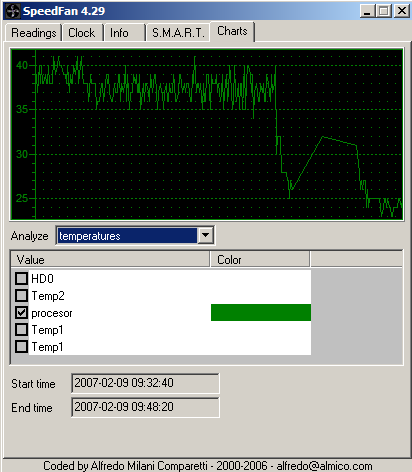Select the Temp2 row label

[48, 296]
